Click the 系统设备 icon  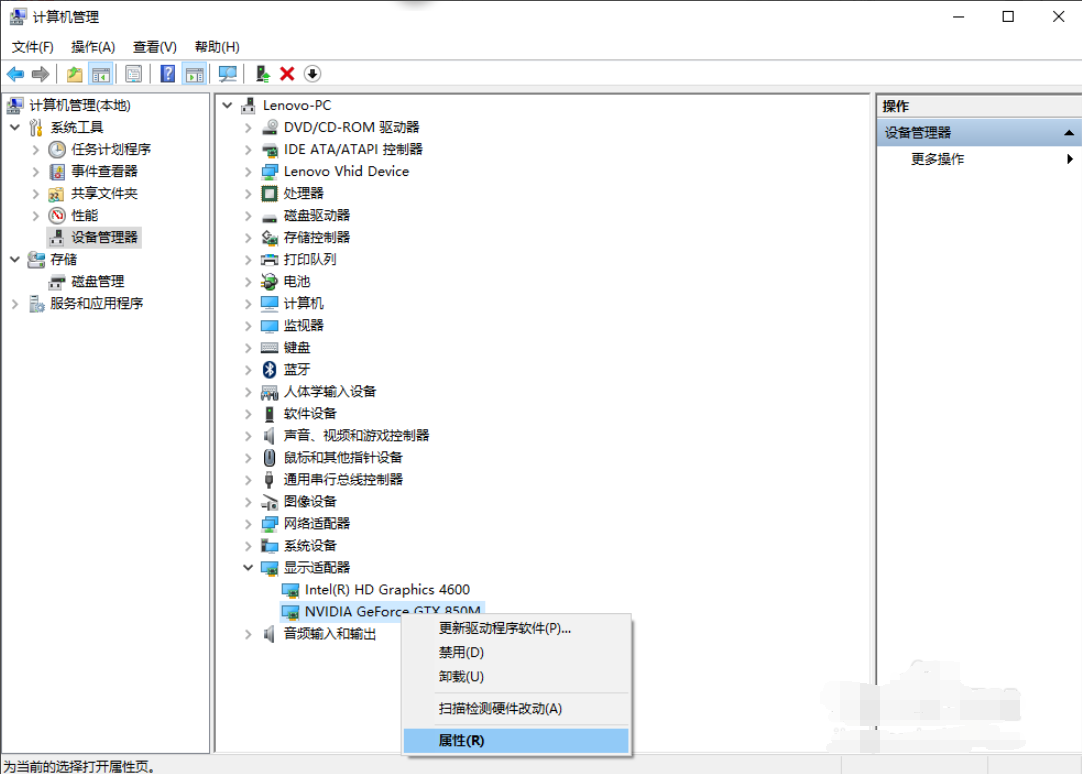click(269, 546)
